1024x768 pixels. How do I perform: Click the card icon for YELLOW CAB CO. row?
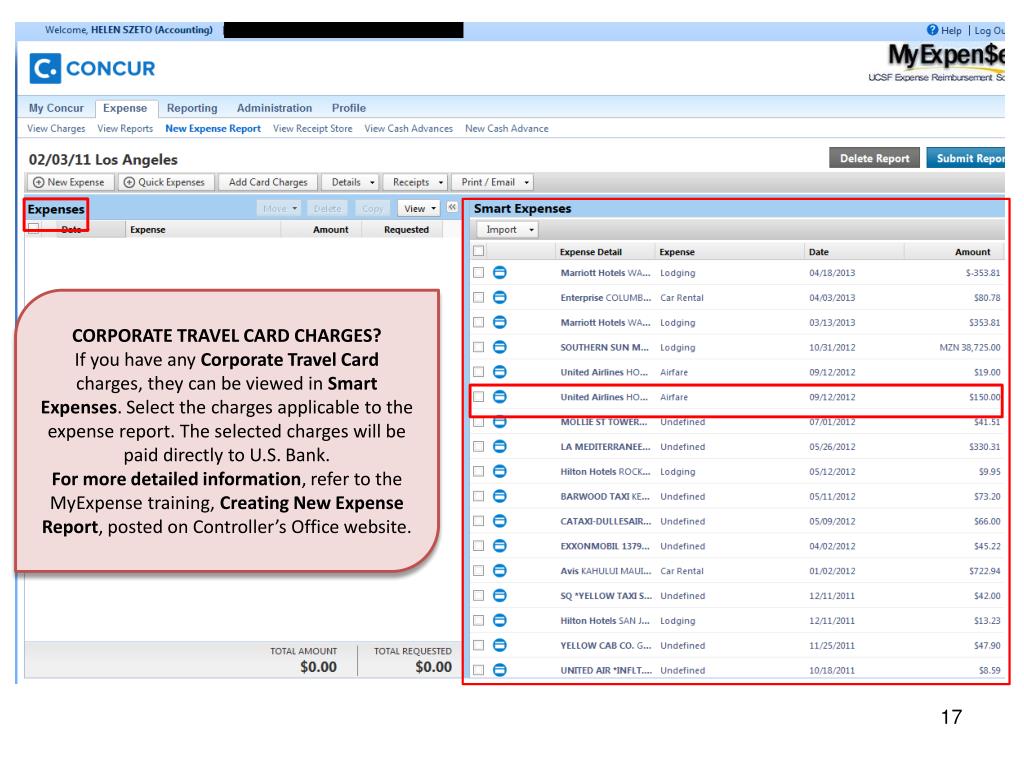click(500, 645)
